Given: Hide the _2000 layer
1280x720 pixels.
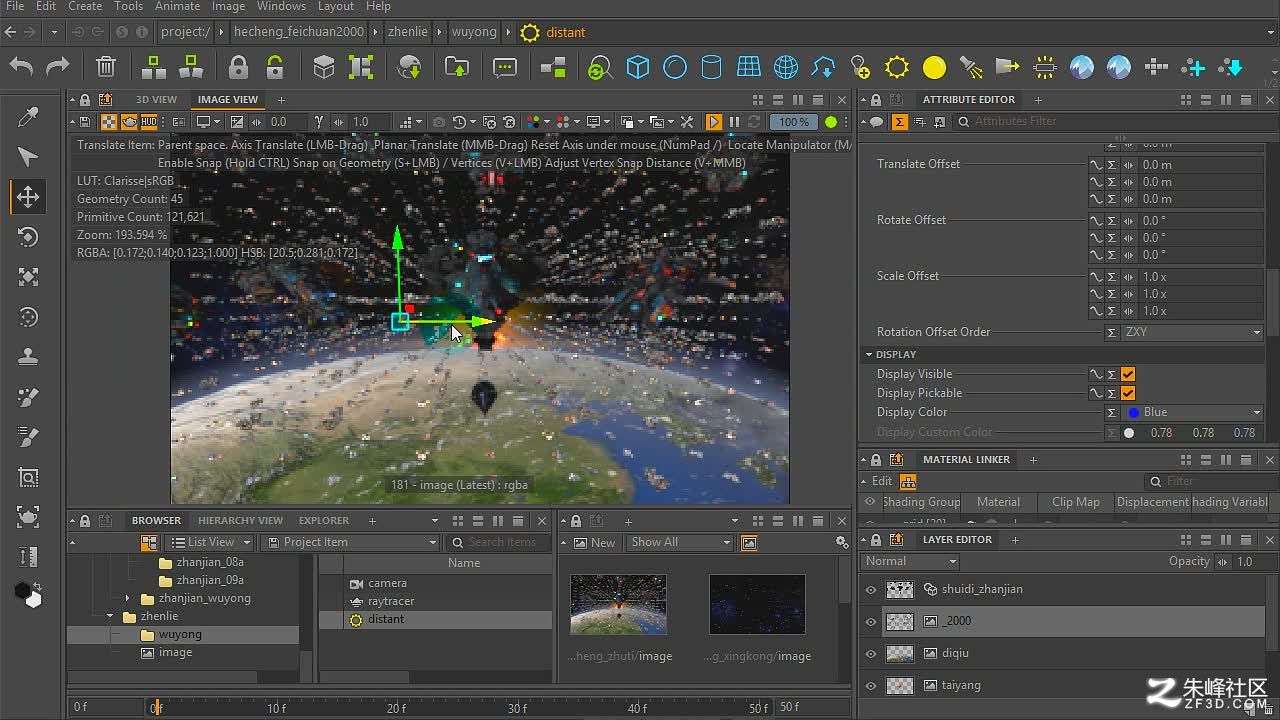Looking at the screenshot, I should [x=871, y=621].
